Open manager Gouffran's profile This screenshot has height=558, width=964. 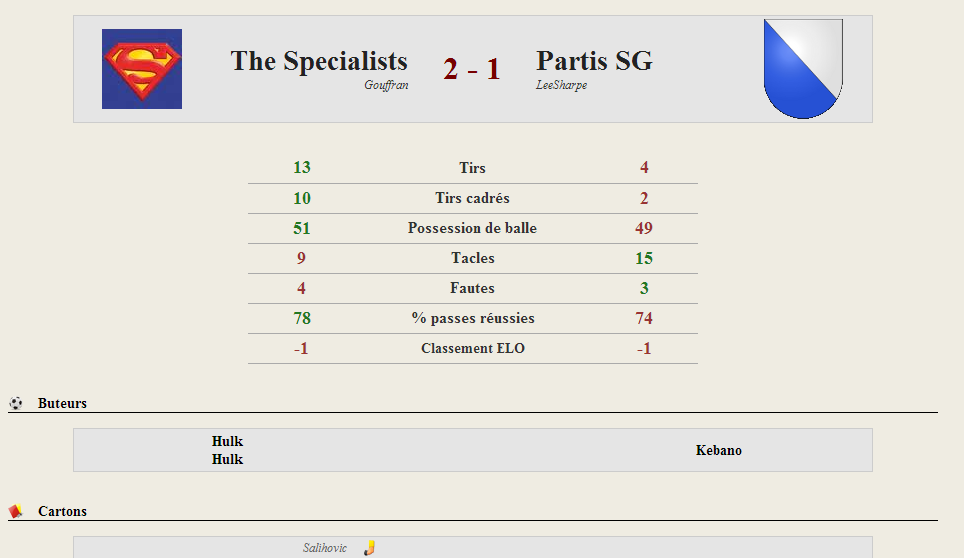tap(386, 85)
